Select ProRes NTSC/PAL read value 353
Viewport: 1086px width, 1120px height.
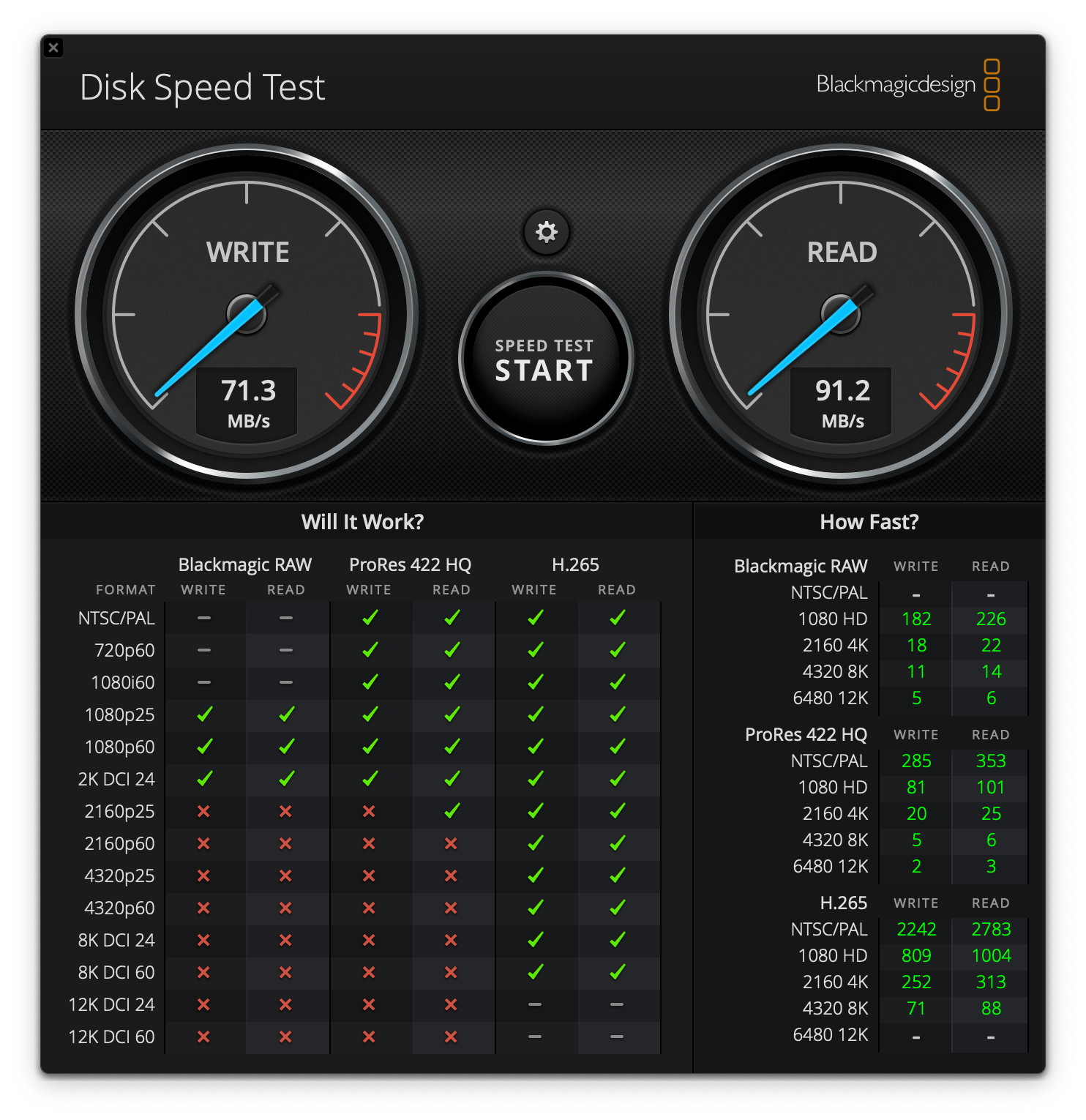coord(991,761)
